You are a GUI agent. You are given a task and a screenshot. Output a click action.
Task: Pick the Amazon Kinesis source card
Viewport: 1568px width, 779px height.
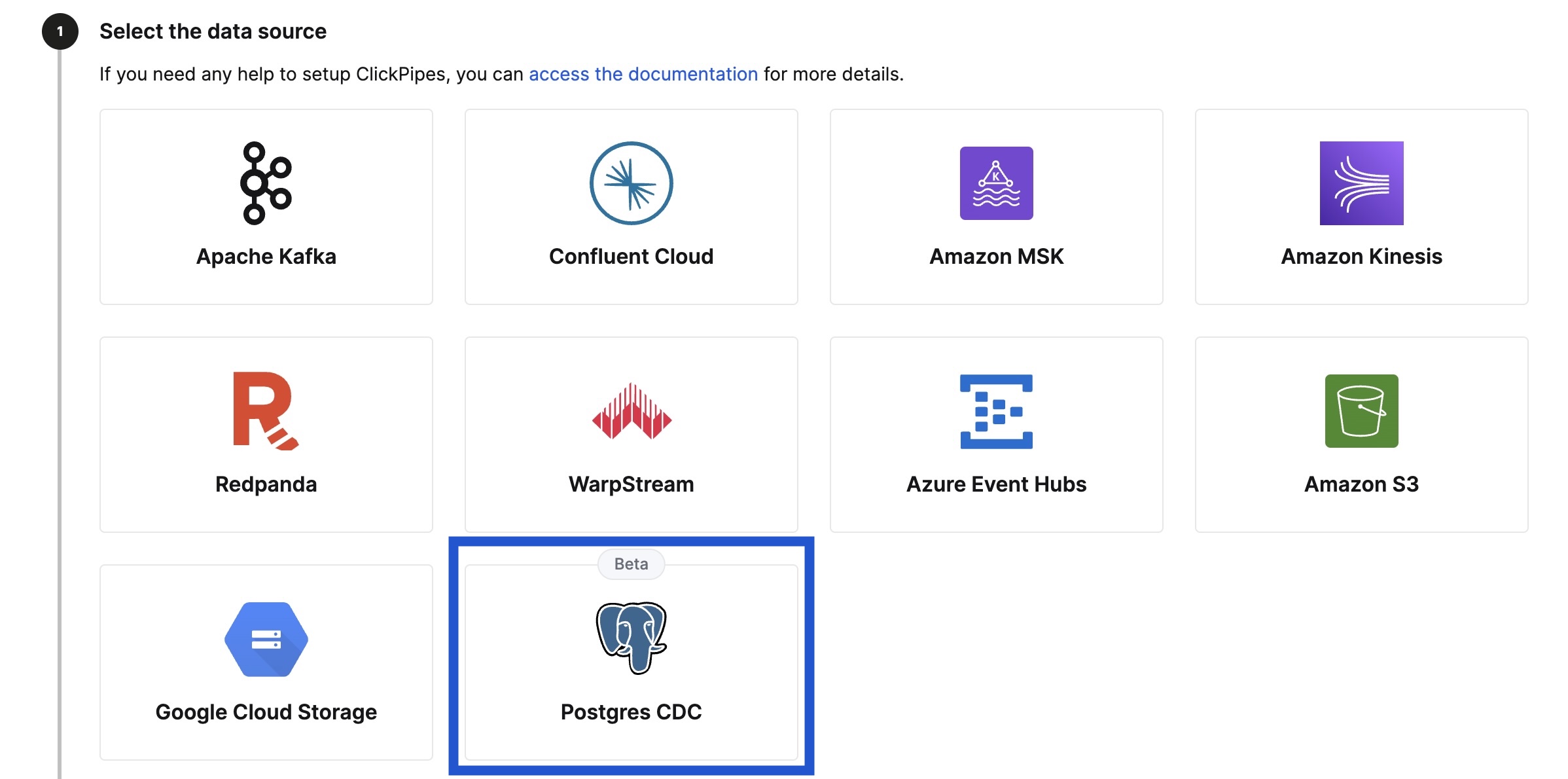[1361, 207]
